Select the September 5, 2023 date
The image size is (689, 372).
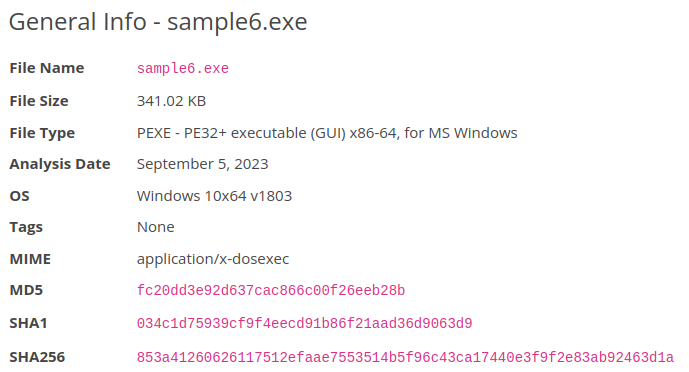point(203,164)
